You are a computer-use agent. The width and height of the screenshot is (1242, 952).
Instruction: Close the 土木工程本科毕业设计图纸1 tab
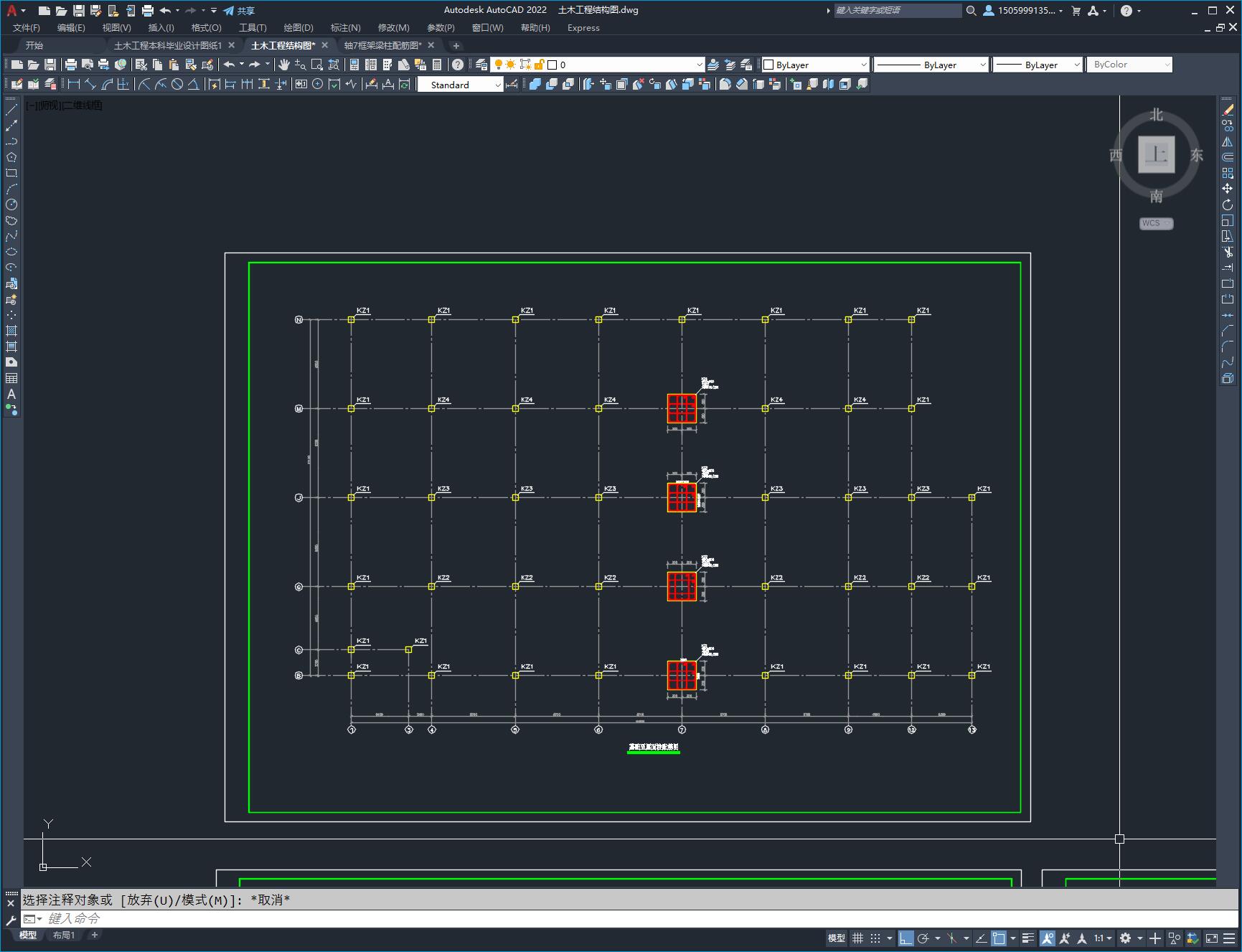[x=231, y=45]
